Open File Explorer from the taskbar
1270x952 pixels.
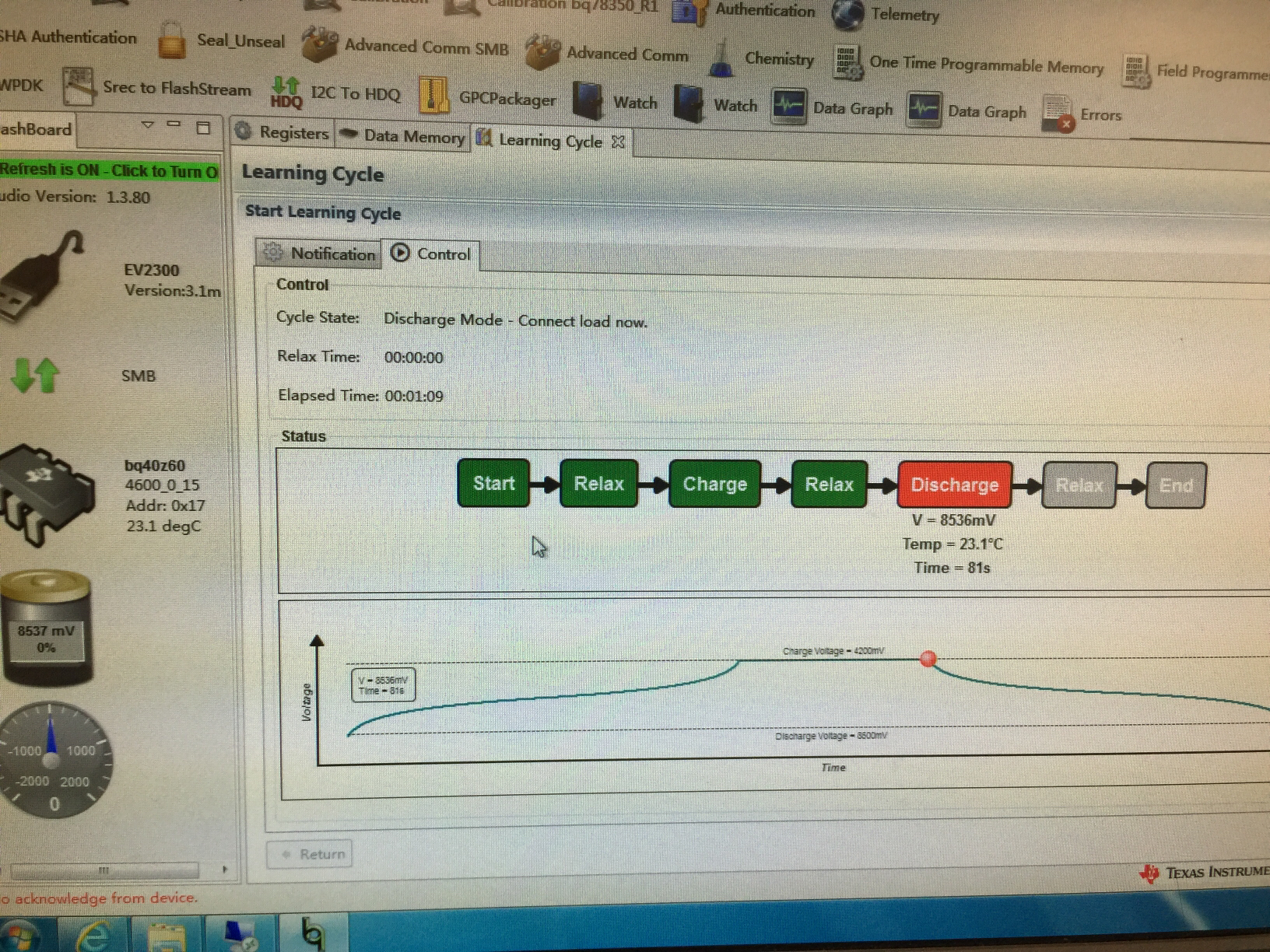[166, 936]
